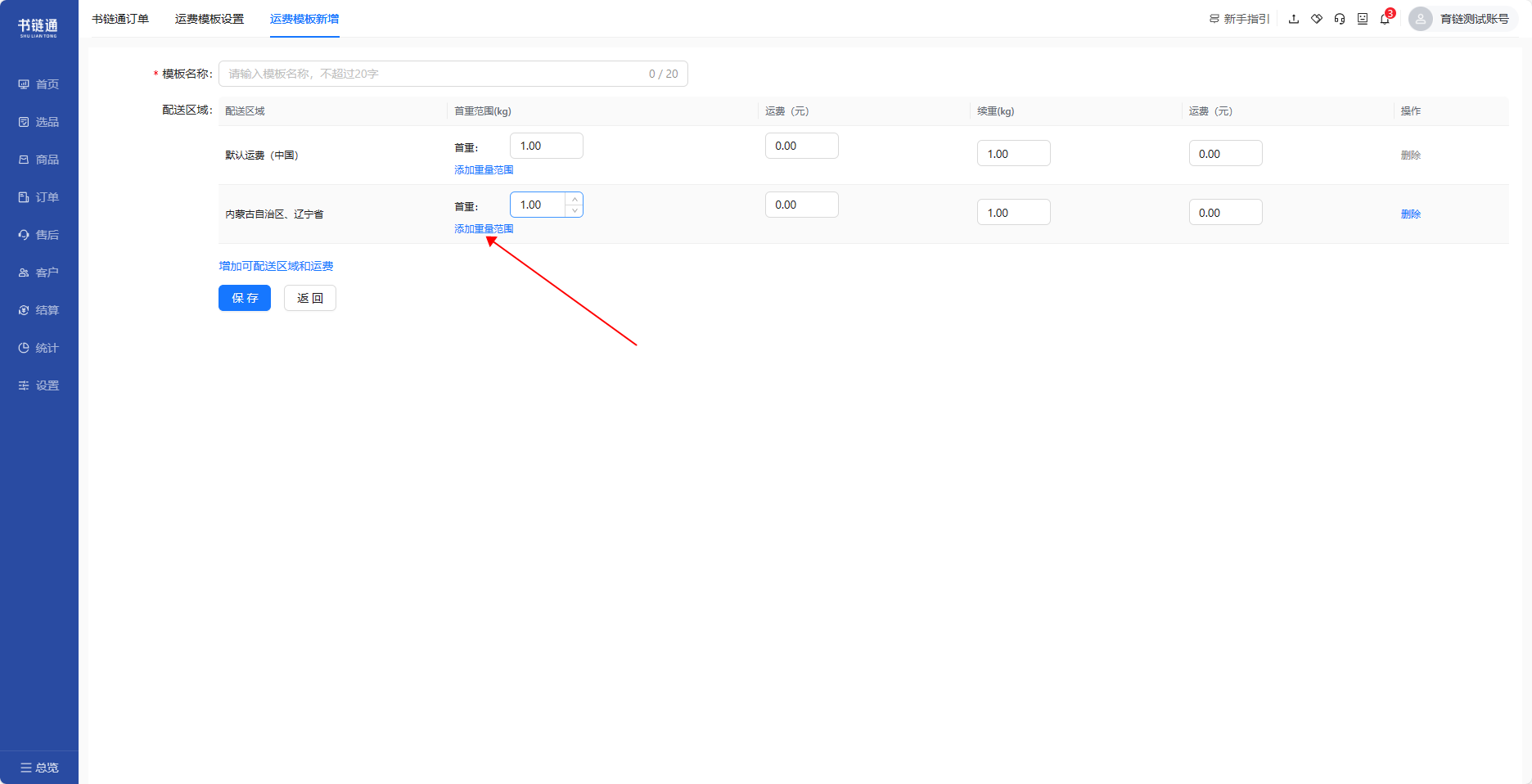Open notifications bell with badge 3

tap(1386, 18)
